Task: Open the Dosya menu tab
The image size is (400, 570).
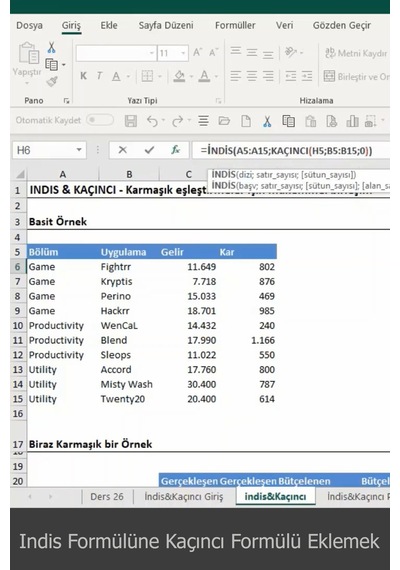Action: pyautogui.click(x=29, y=25)
